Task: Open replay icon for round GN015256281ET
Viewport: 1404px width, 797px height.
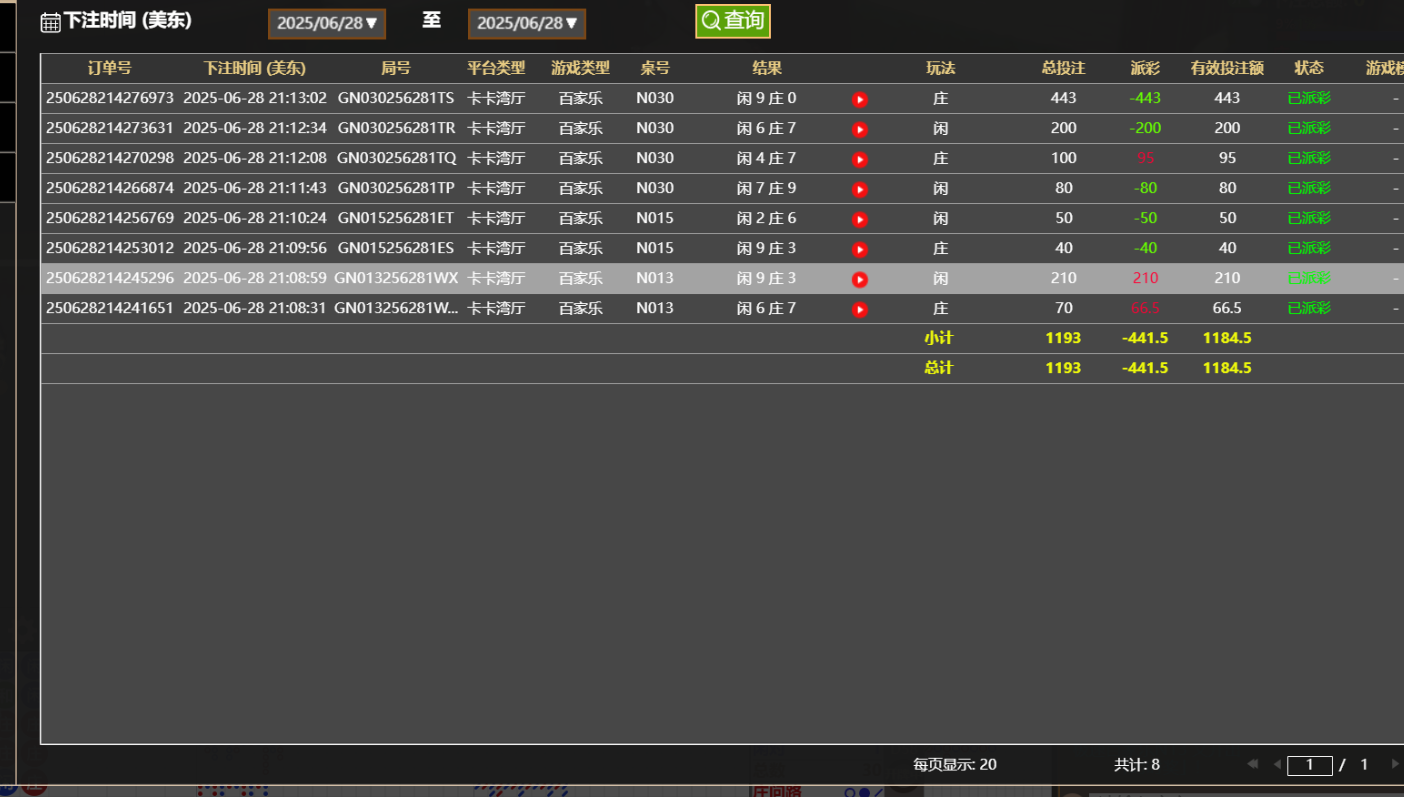Action: click(x=859, y=219)
